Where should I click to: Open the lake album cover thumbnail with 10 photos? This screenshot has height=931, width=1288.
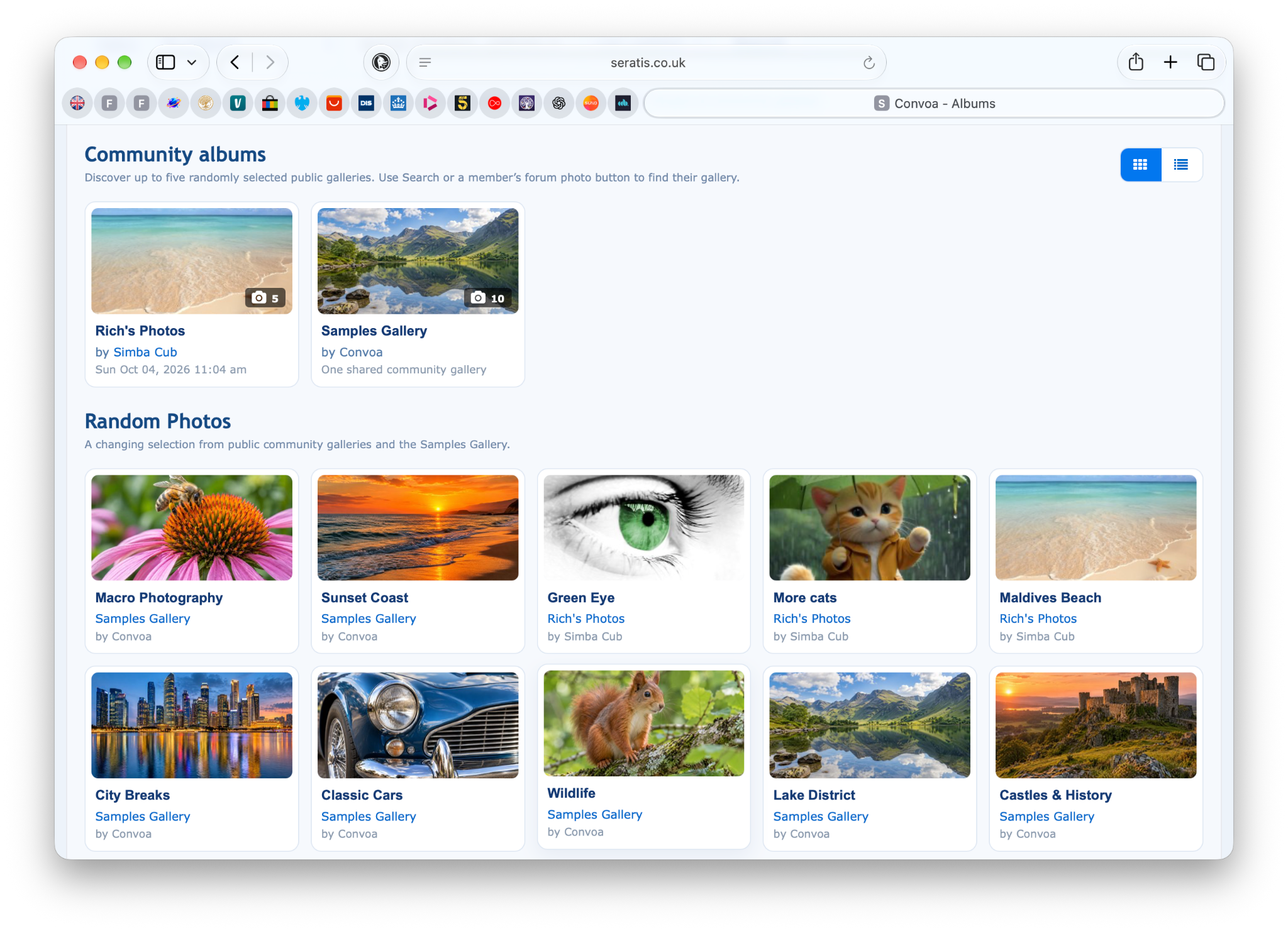(418, 261)
